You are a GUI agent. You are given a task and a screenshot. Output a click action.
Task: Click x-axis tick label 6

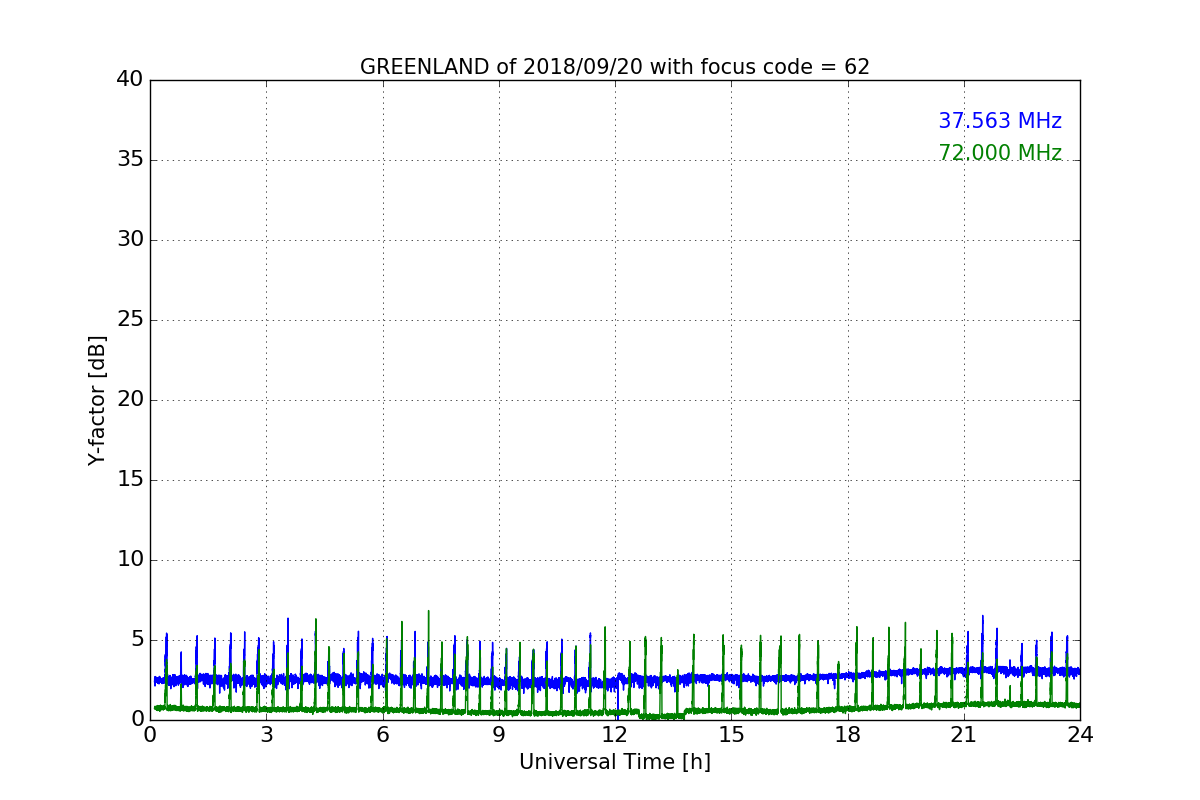pyautogui.click(x=383, y=735)
